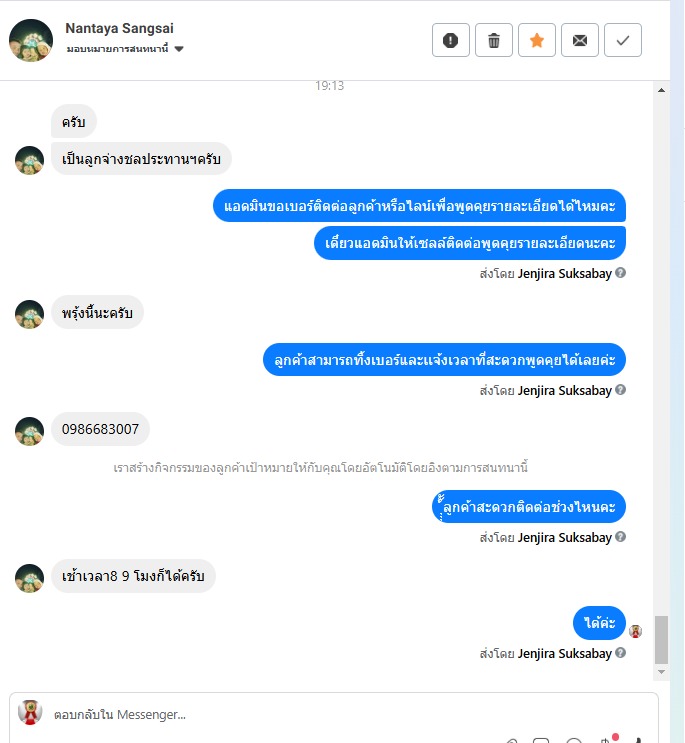This screenshot has height=743, width=685.
Task: Click help icon under the convenient-time question
Action: pyautogui.click(x=621, y=536)
